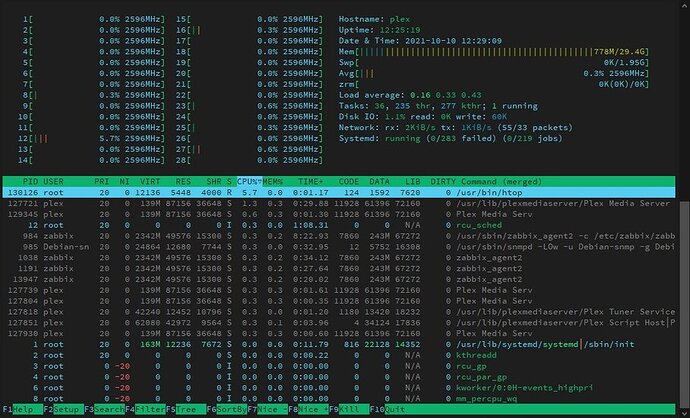Sort by the USER column header
The width and height of the screenshot is (690, 418).
[53, 181]
